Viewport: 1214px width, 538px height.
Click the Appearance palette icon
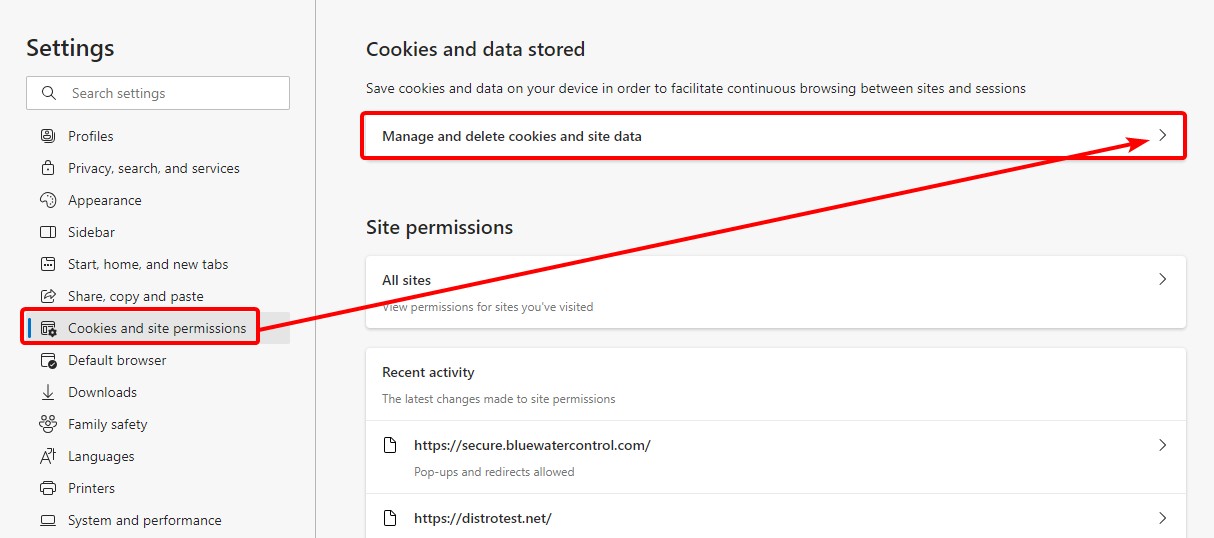click(48, 200)
